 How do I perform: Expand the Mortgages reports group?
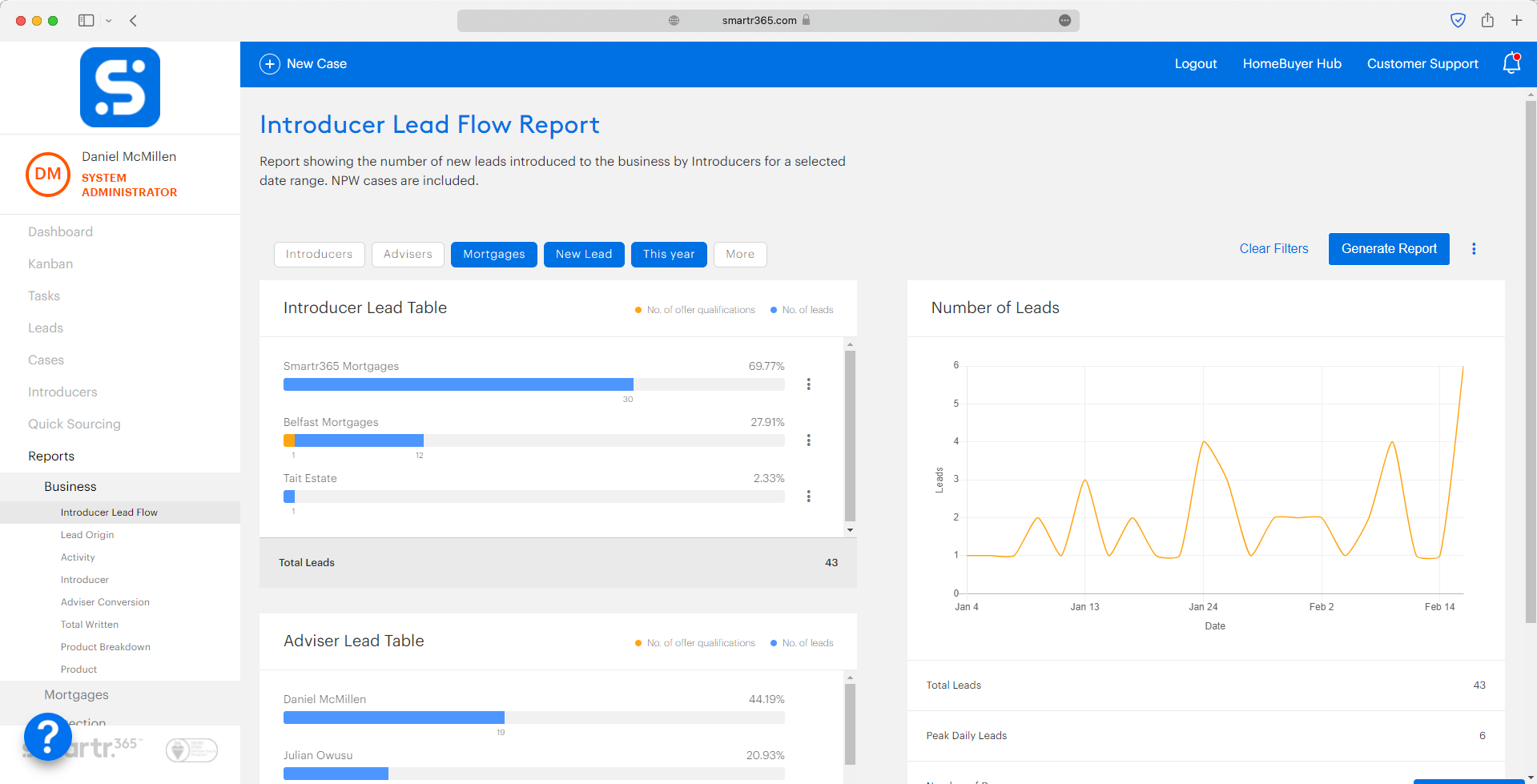tap(76, 694)
